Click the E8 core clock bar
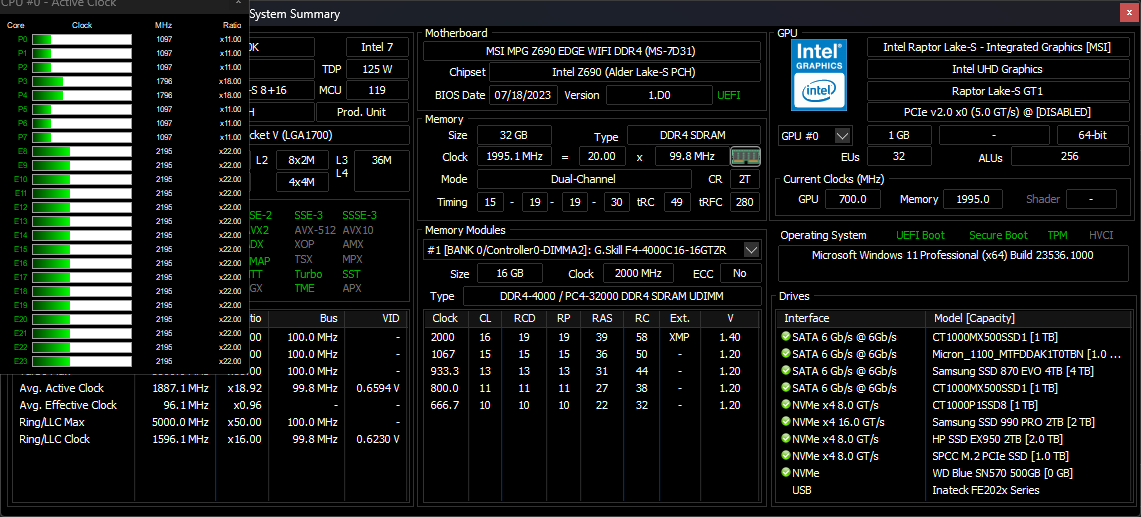The height and width of the screenshot is (517, 1141). pyautogui.click(x=82, y=151)
